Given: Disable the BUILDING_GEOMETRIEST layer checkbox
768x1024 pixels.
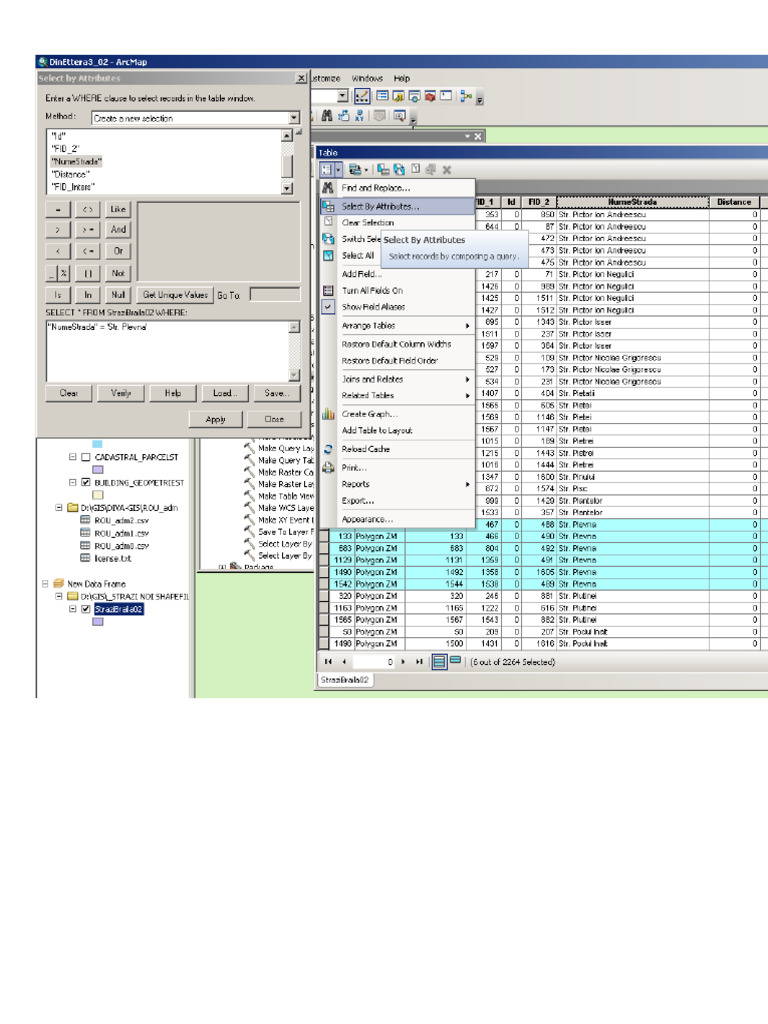Looking at the screenshot, I should tap(86, 482).
